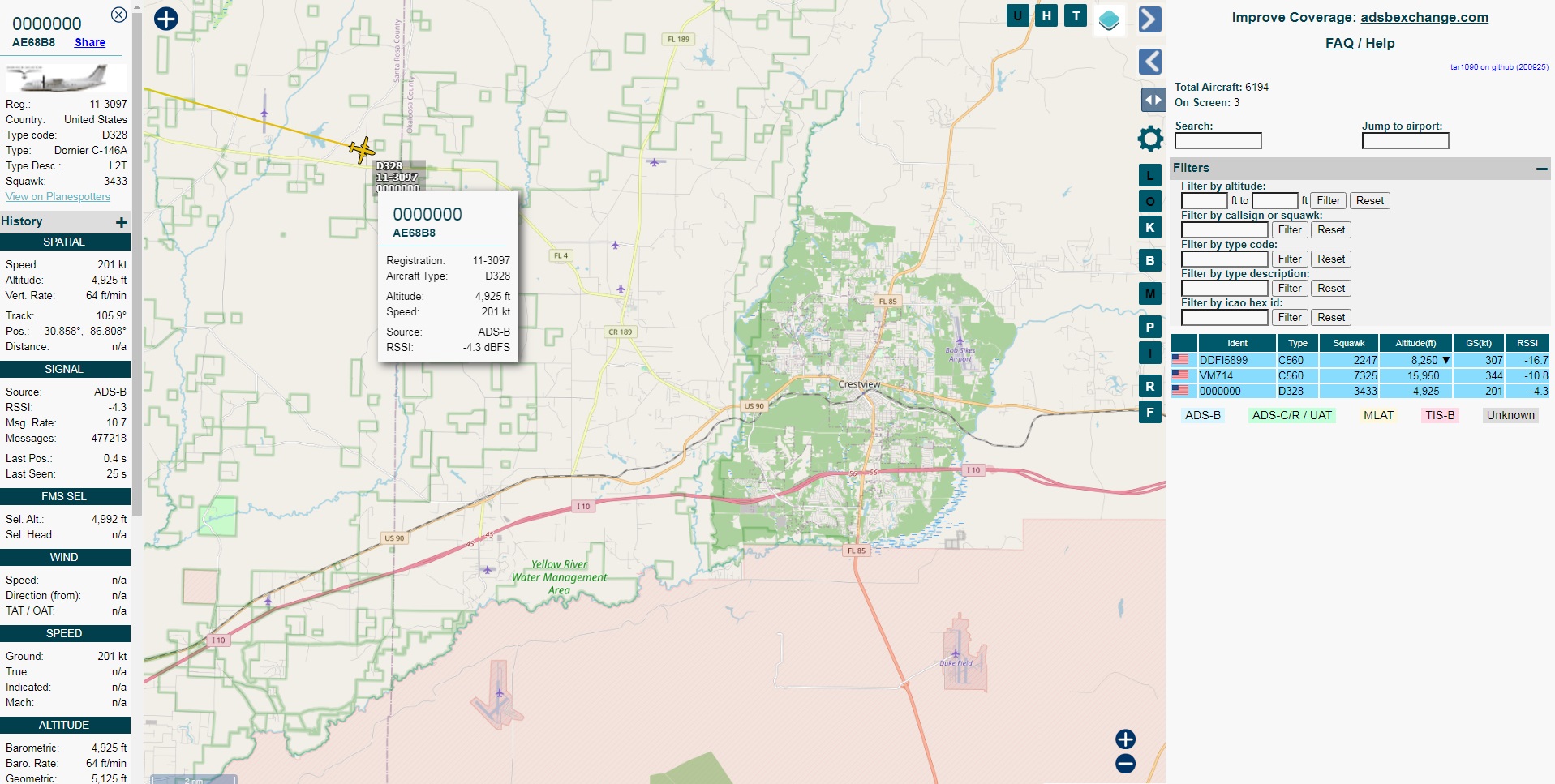Toggle the M map option button

coord(1150,293)
